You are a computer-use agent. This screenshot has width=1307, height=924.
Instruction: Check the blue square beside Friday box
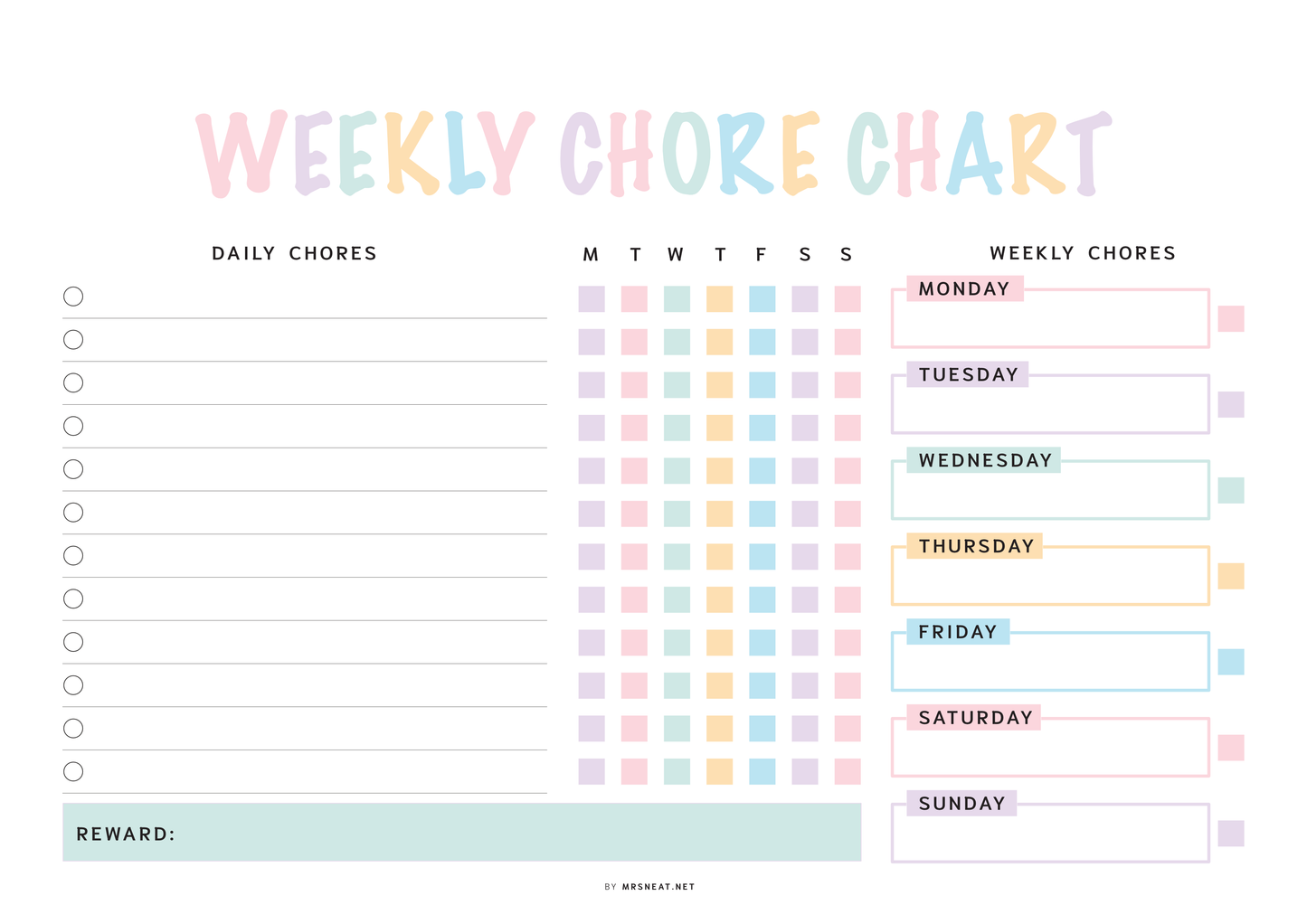(x=1230, y=662)
